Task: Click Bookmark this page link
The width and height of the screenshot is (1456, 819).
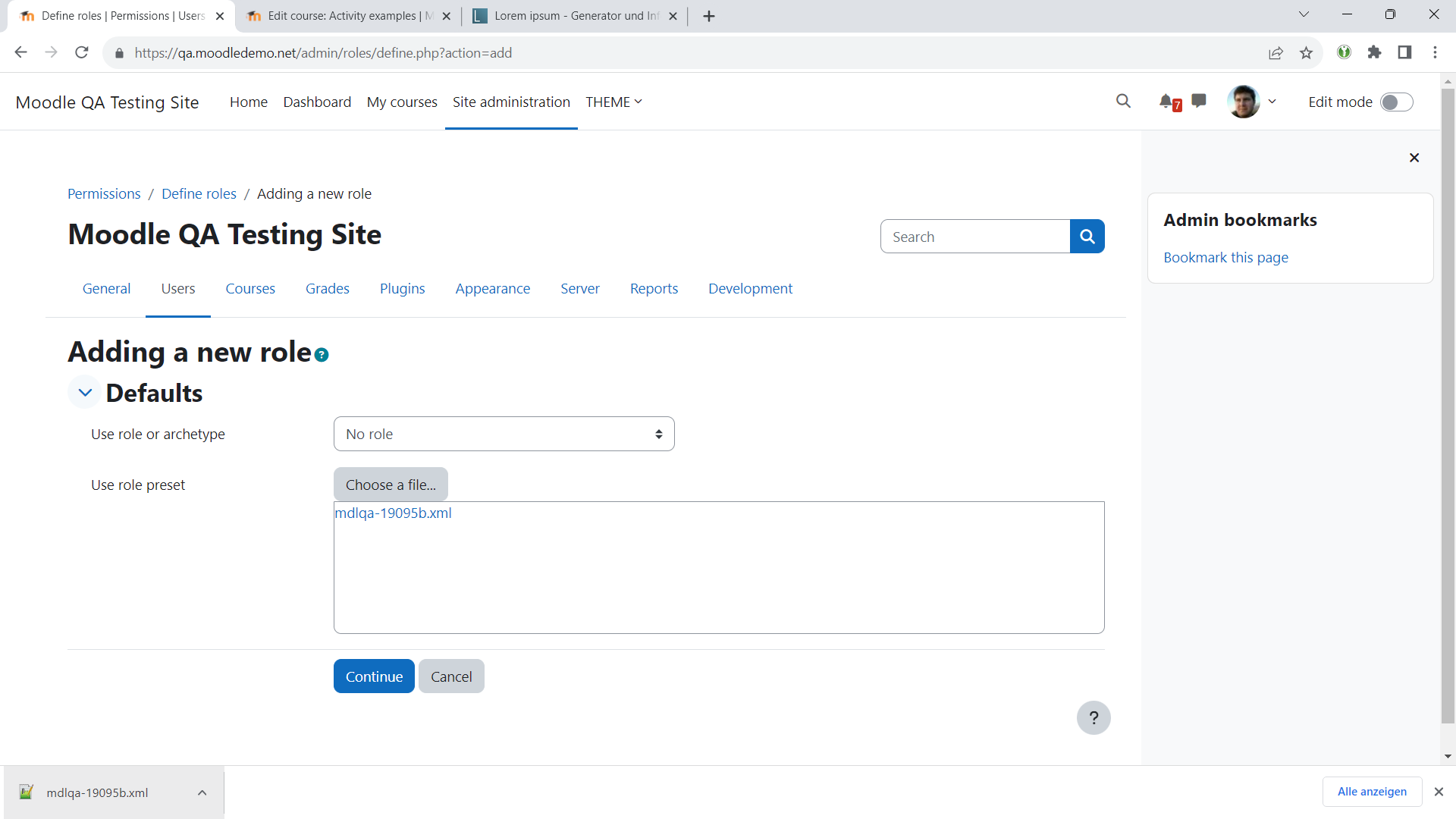Action: click(1225, 258)
